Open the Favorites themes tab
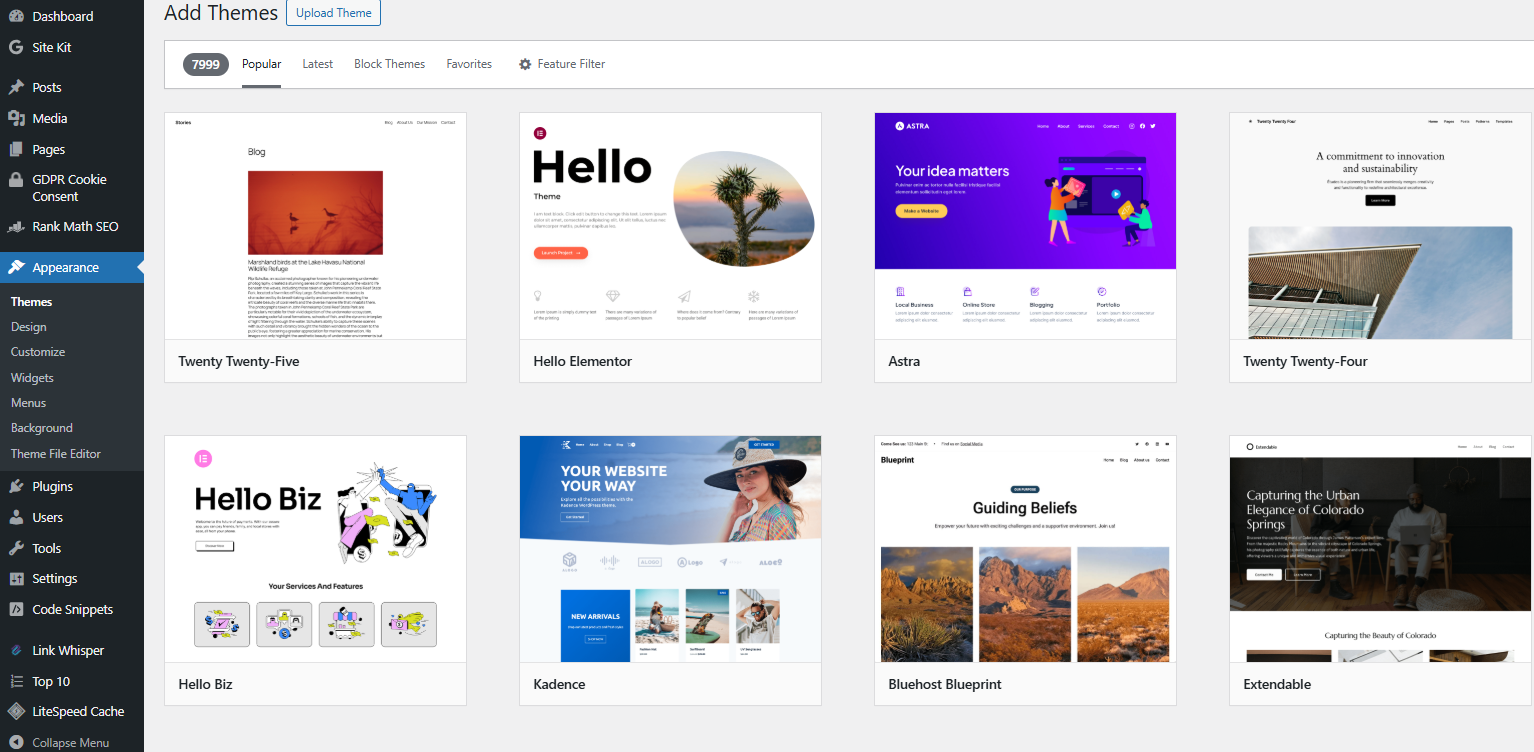1534x752 pixels. (x=469, y=64)
